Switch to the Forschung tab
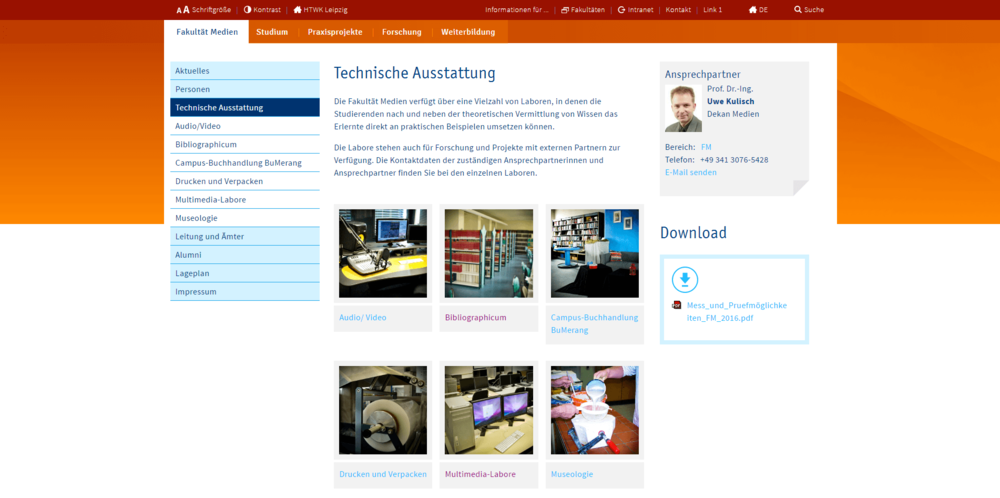 click(x=401, y=32)
